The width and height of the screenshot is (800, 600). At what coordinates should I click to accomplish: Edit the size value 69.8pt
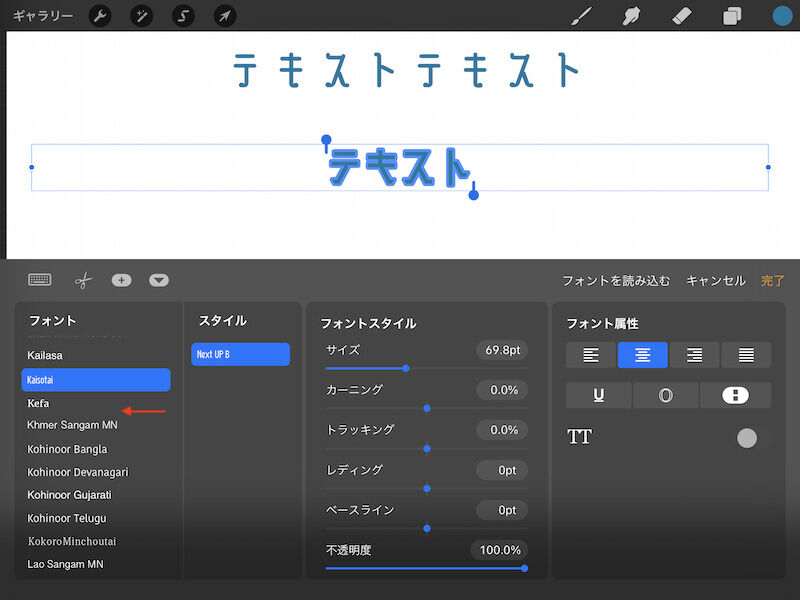502,350
